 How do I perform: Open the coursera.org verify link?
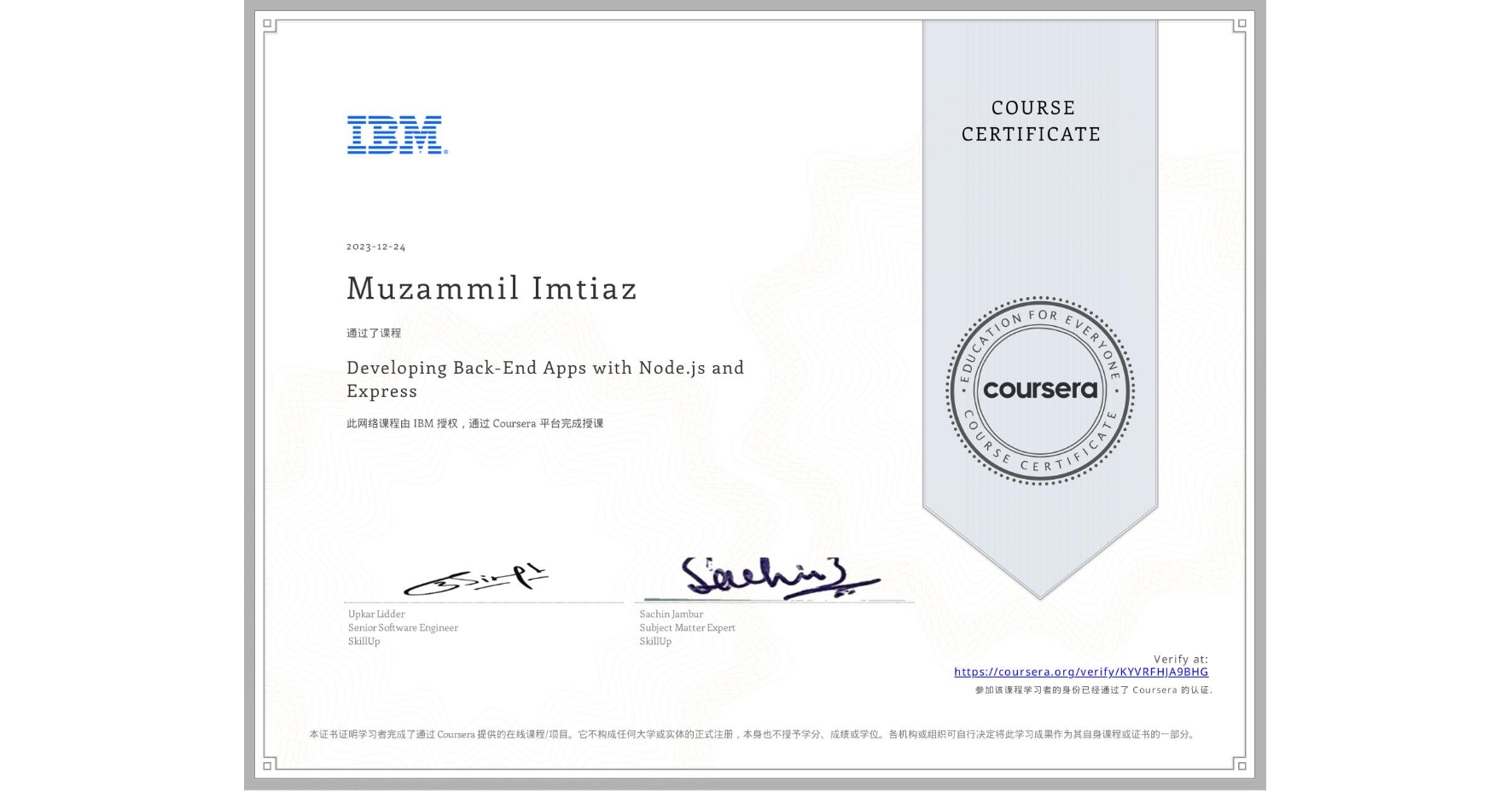point(1081,672)
